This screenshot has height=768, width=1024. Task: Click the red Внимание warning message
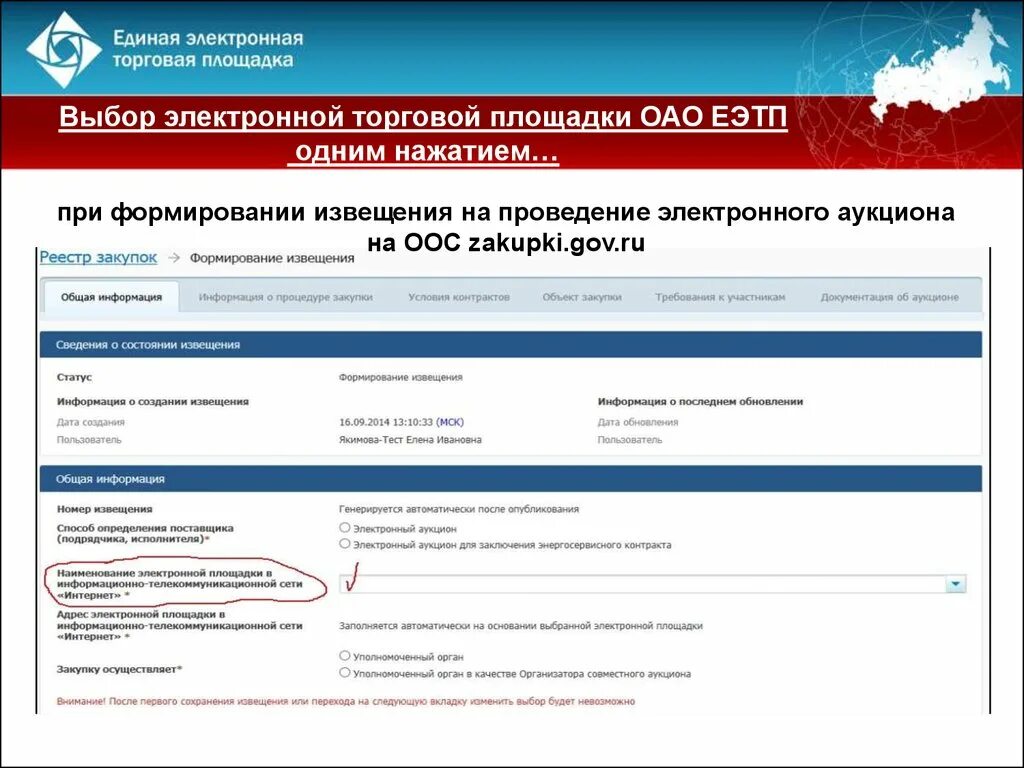345,701
